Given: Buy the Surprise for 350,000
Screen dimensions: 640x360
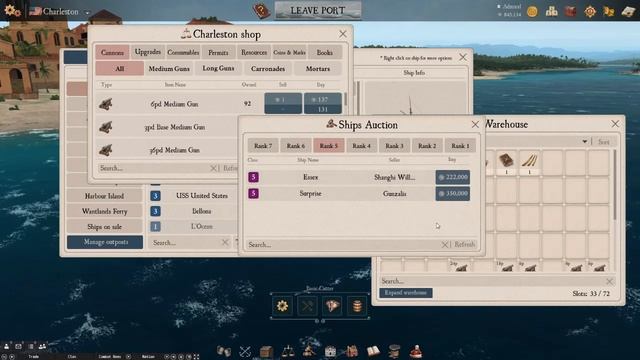Looking at the screenshot, I should click(x=453, y=193).
